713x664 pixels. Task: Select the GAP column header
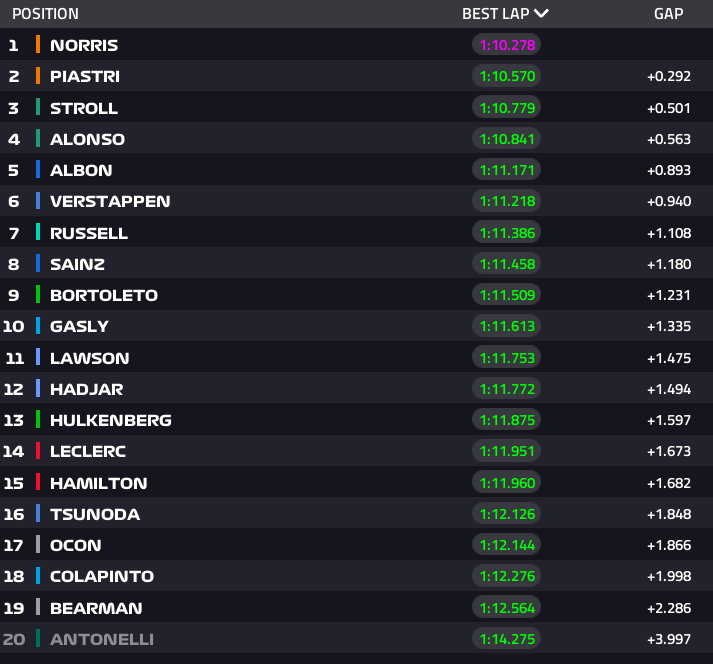[668, 14]
